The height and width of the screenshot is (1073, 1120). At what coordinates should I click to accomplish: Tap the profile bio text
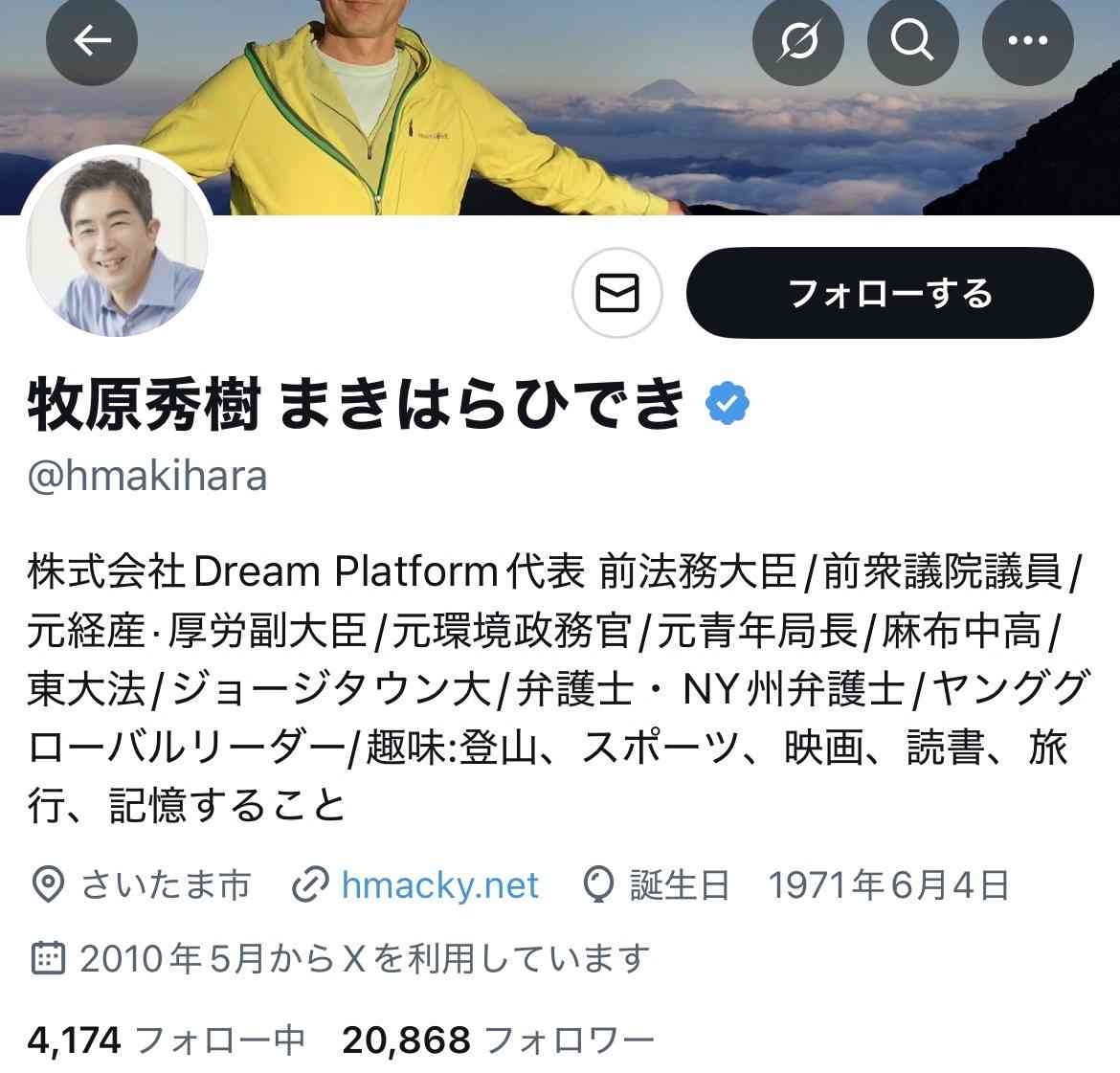pos(557,688)
